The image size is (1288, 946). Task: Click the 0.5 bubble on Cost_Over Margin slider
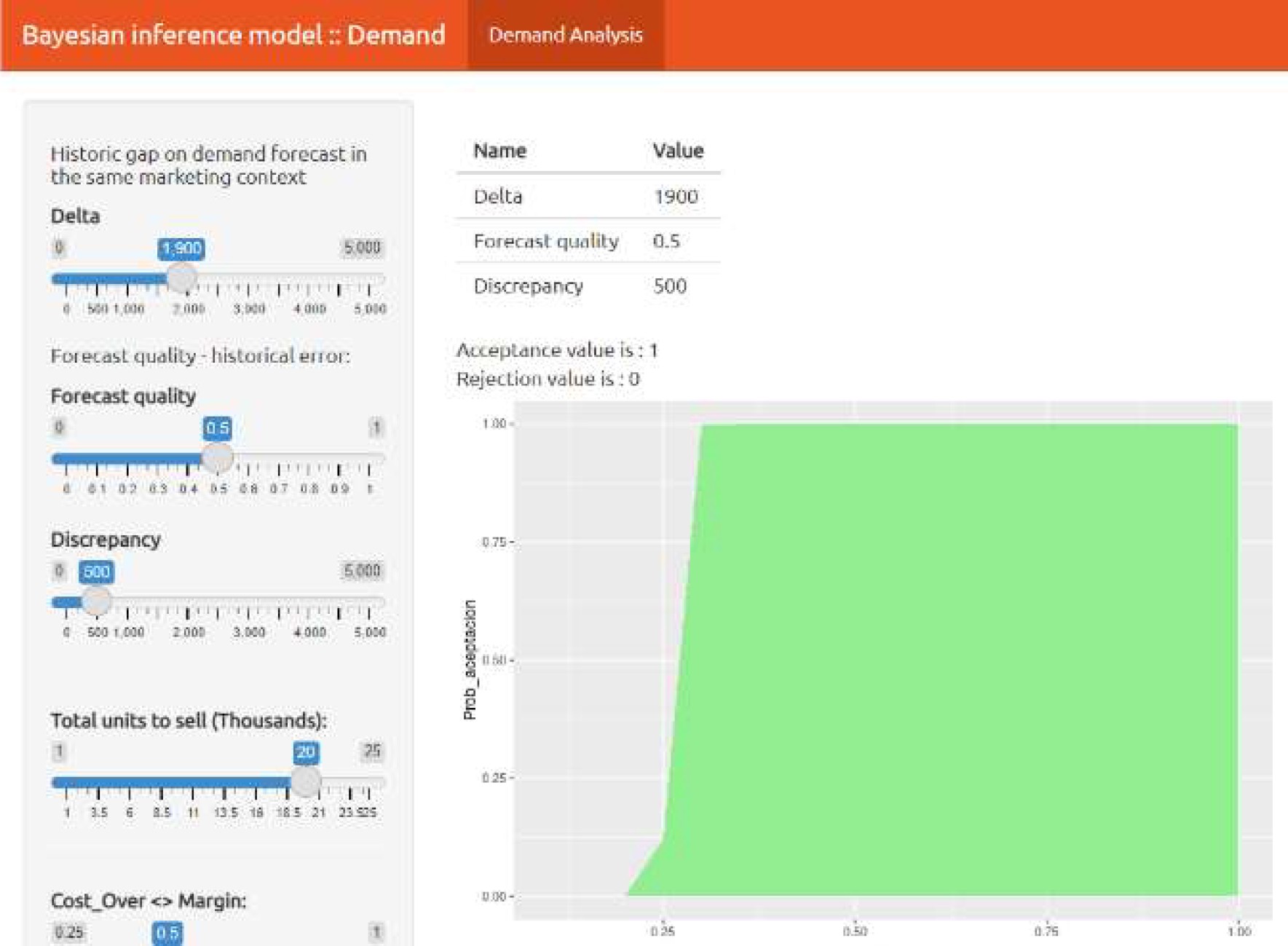[x=167, y=933]
